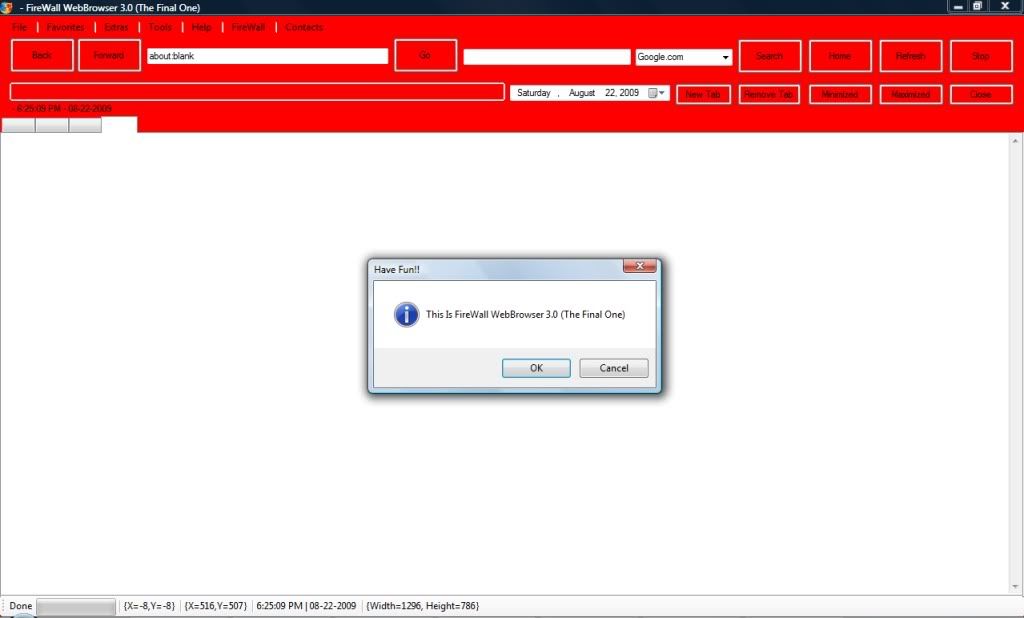Select the month August in date picker

581,93
